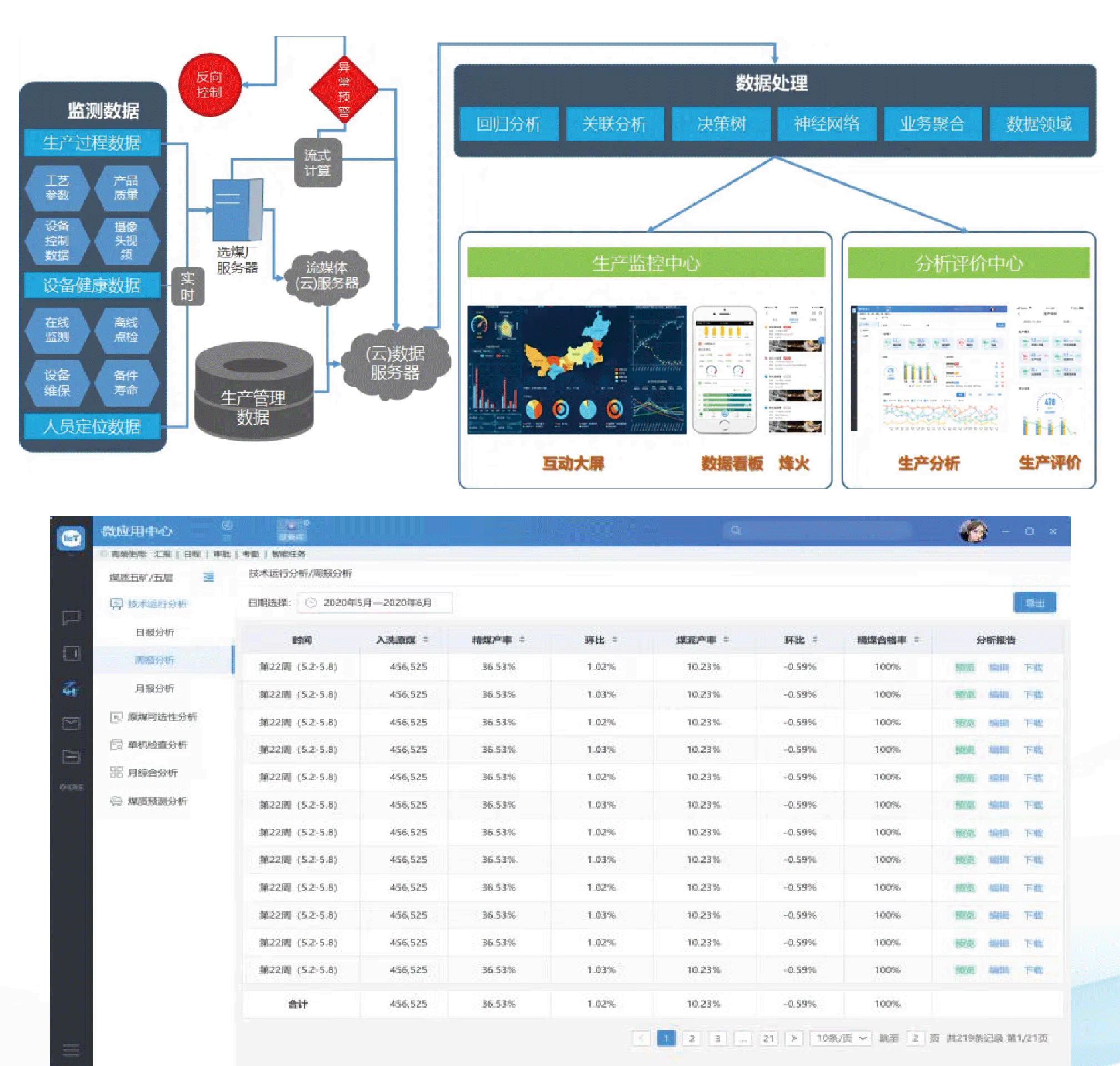Click the 互动大屏 dashboard thumbnail in diagram
The image size is (1120, 1066).
click(x=577, y=370)
